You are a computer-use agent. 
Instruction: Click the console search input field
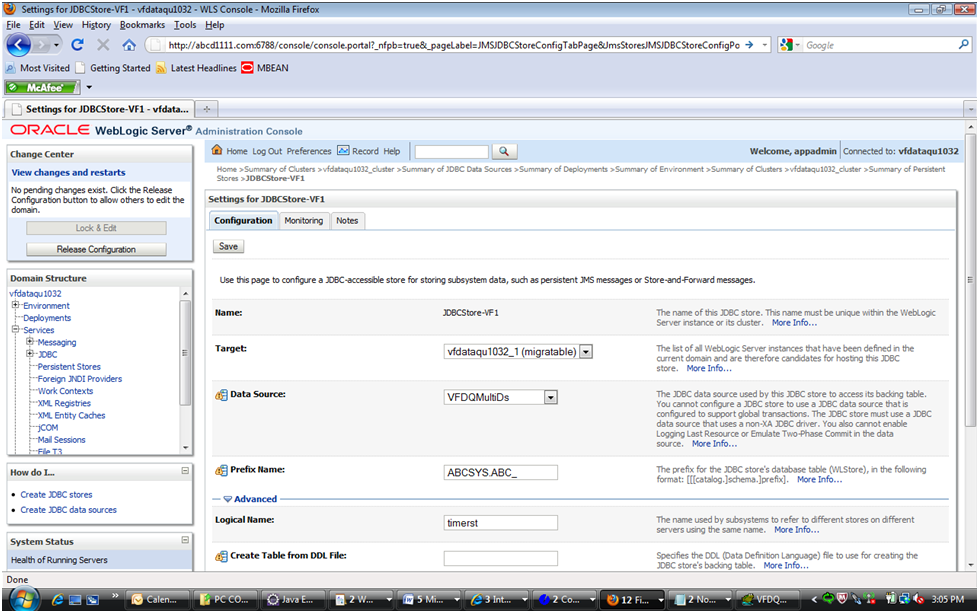click(451, 152)
